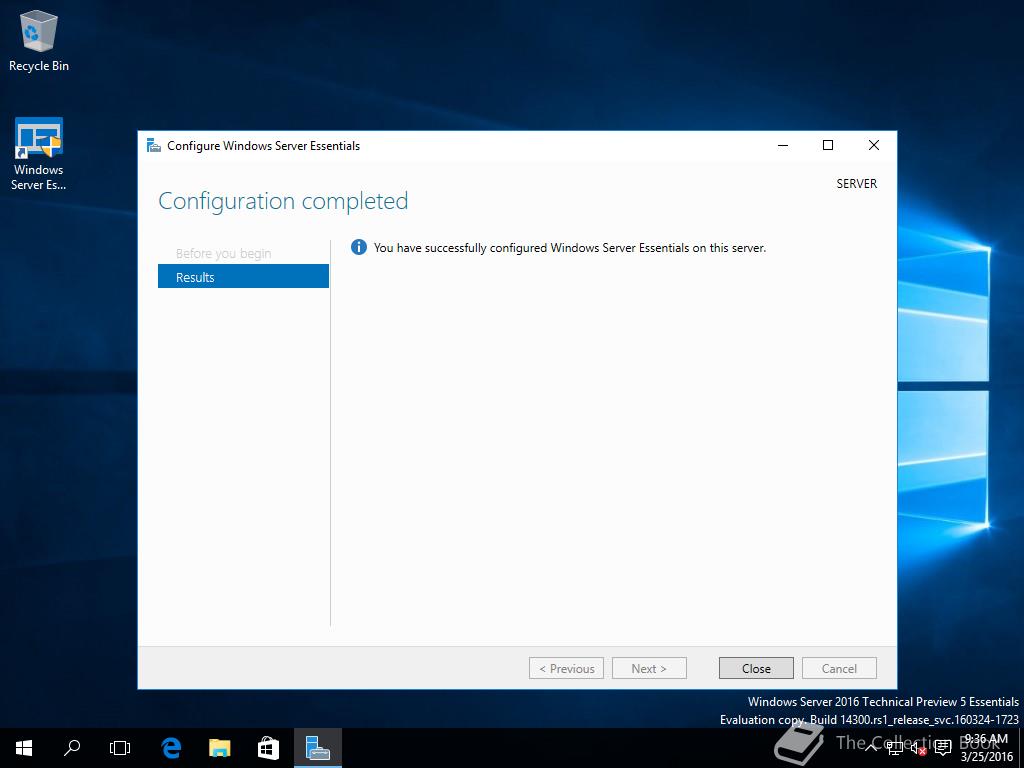Viewport: 1024px width, 768px height.
Task: Maximize the Configure Windows Server Essentials window
Action: point(828,146)
